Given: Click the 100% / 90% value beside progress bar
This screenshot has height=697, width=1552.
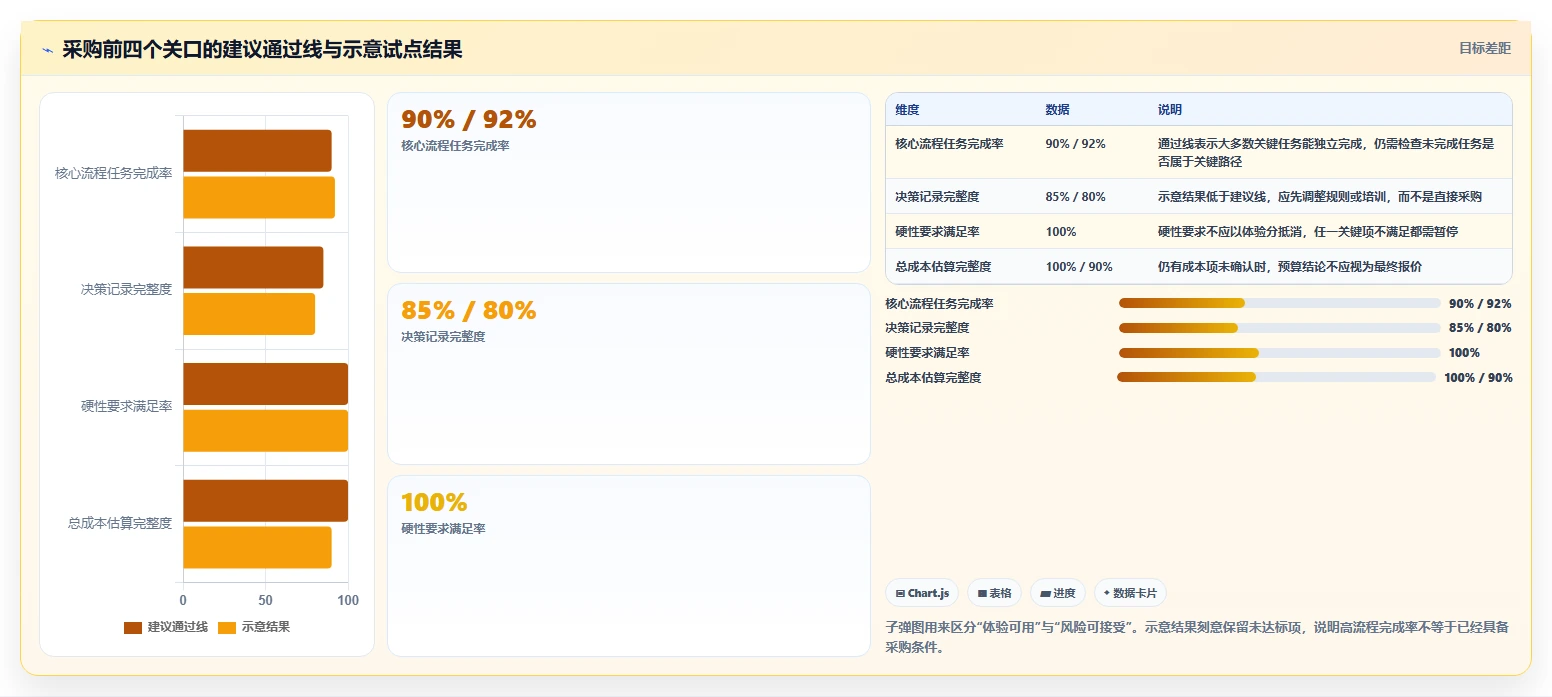Looking at the screenshot, I should tap(1478, 377).
